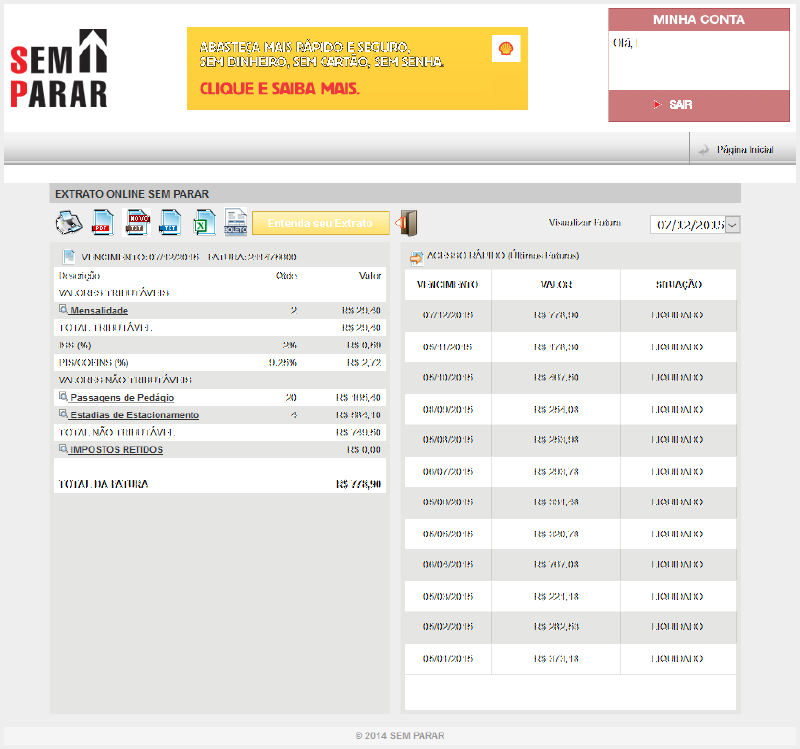Click the R$ 2,72 value
The height and width of the screenshot is (749, 800).
[364, 363]
